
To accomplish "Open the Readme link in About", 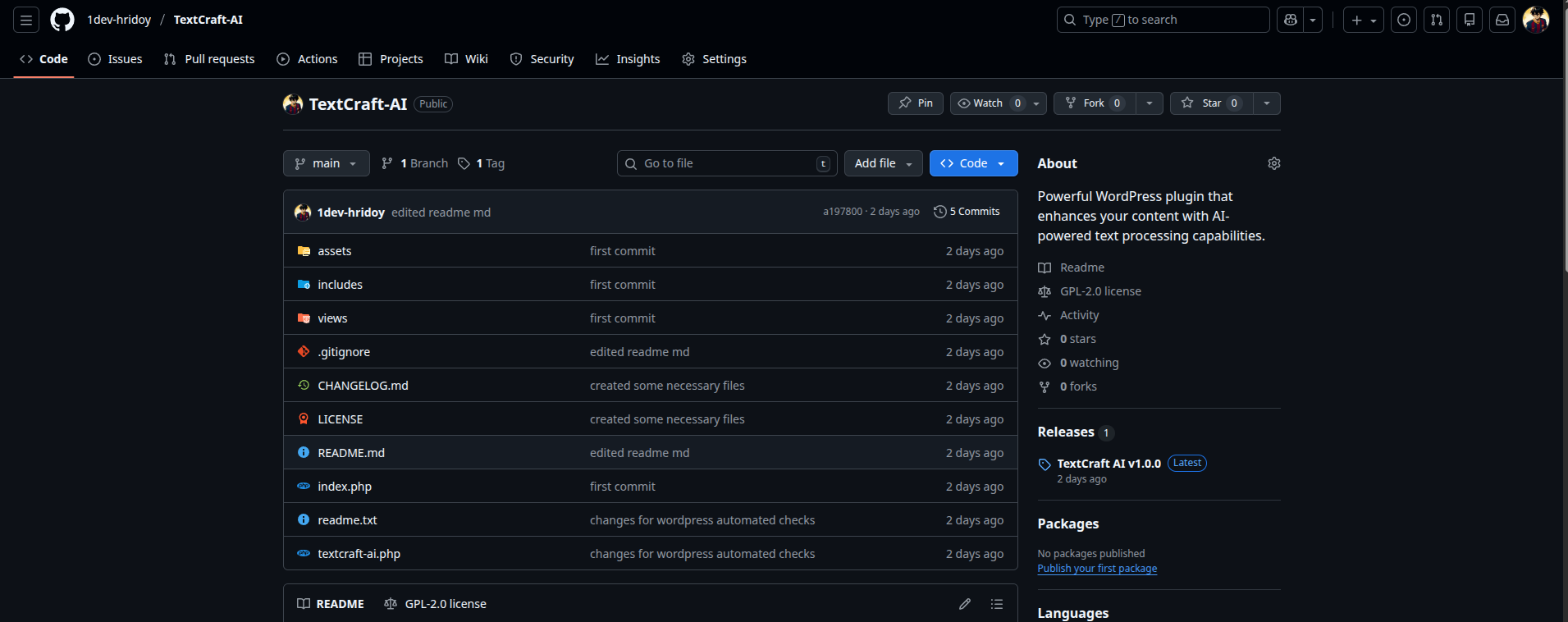I will [x=1072, y=268].
